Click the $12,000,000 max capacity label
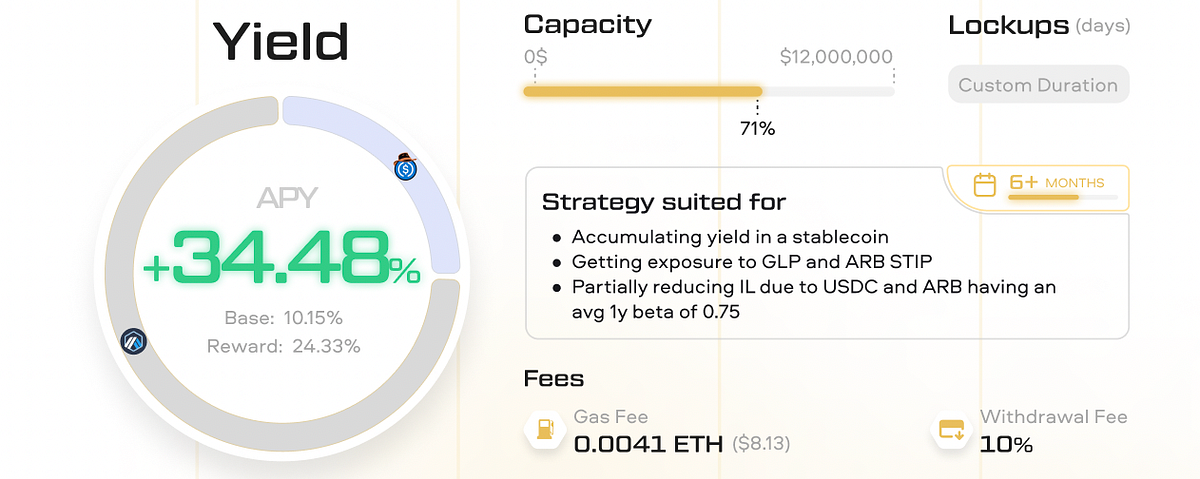Viewport: 1200px width, 479px height. point(836,57)
